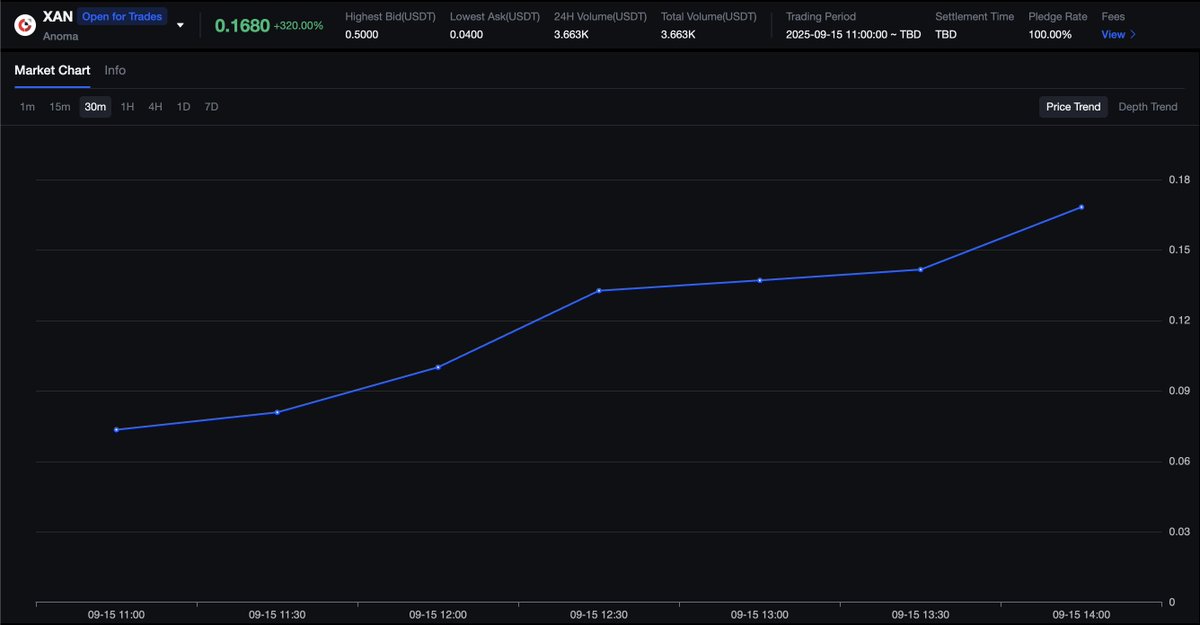Click the chart data point at 09-15 13:30
This screenshot has height=625, width=1200.
920,269
